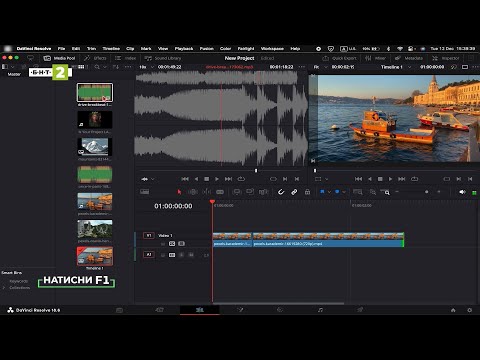Open the Sound Library panel
Viewport: 480px width, 360px height.
[163, 58]
